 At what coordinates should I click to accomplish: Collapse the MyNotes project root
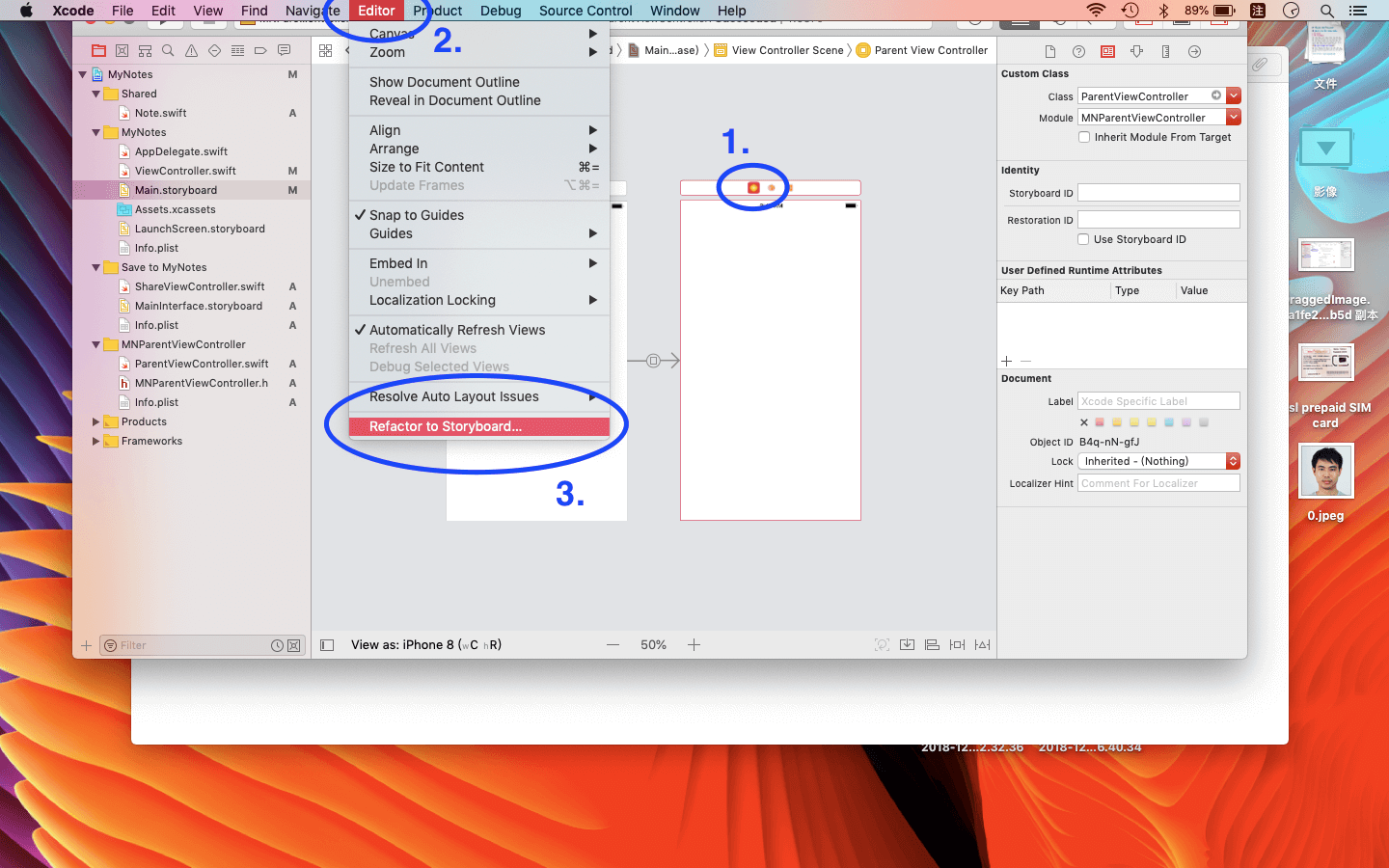click(83, 74)
